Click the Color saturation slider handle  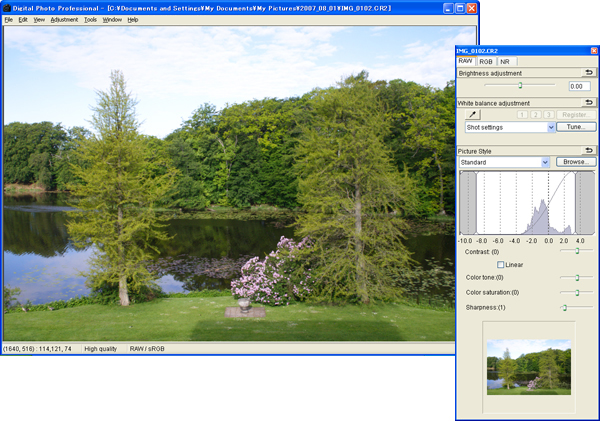tap(576, 292)
